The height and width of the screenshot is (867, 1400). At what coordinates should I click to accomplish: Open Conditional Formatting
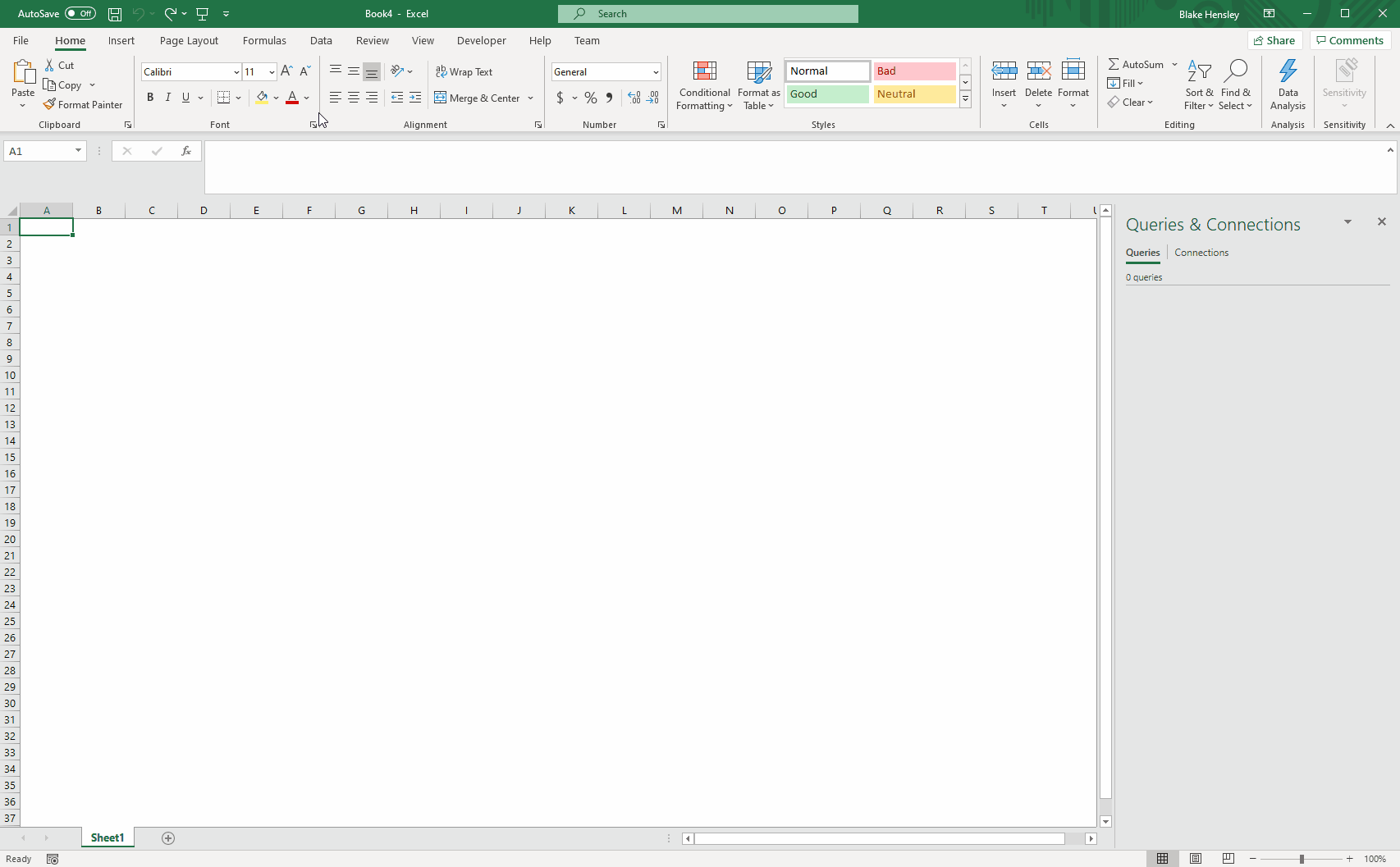click(x=704, y=84)
